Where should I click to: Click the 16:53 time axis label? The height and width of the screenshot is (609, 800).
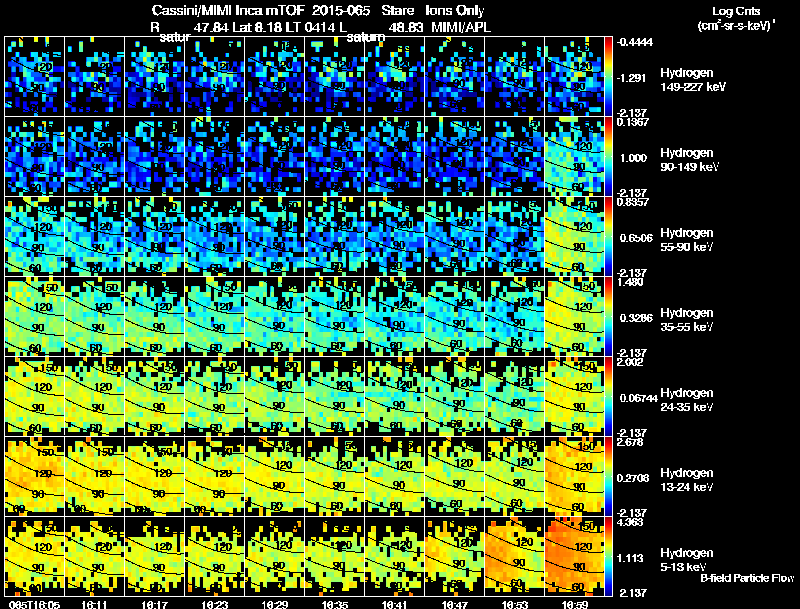tap(515, 604)
